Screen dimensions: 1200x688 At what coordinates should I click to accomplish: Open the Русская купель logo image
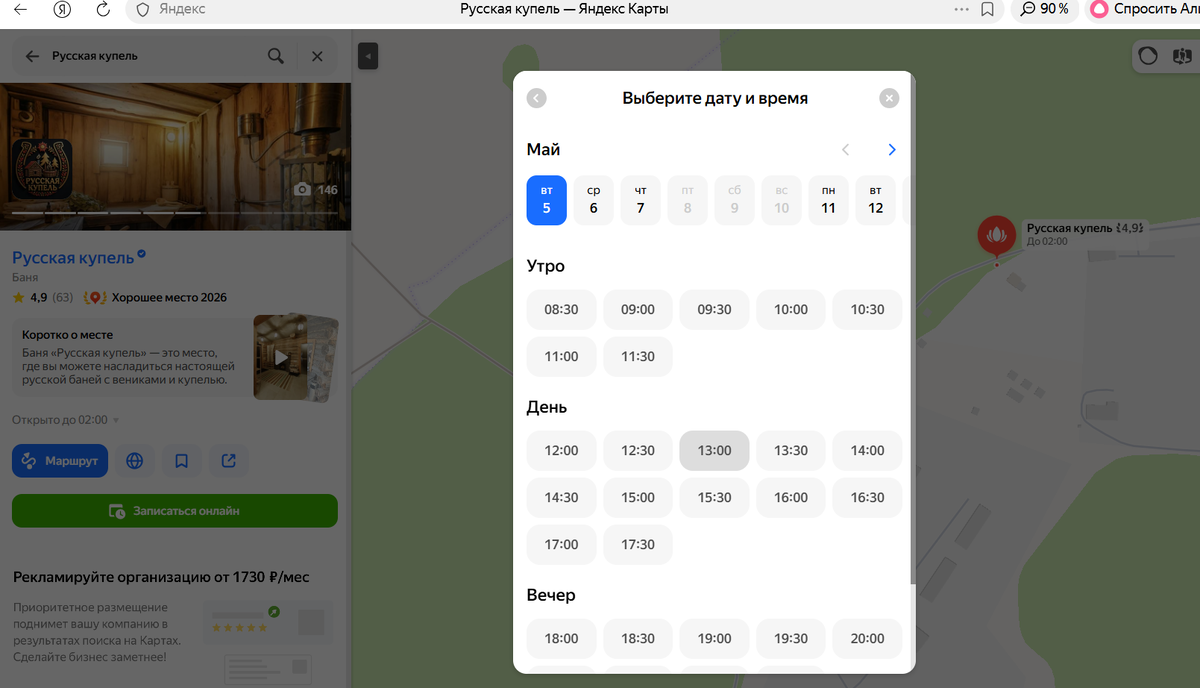coord(41,169)
